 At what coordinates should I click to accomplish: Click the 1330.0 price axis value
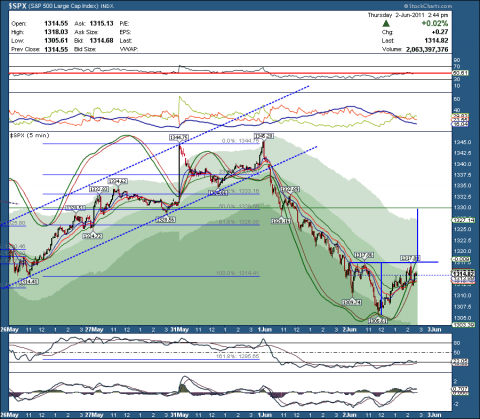(x=462, y=207)
